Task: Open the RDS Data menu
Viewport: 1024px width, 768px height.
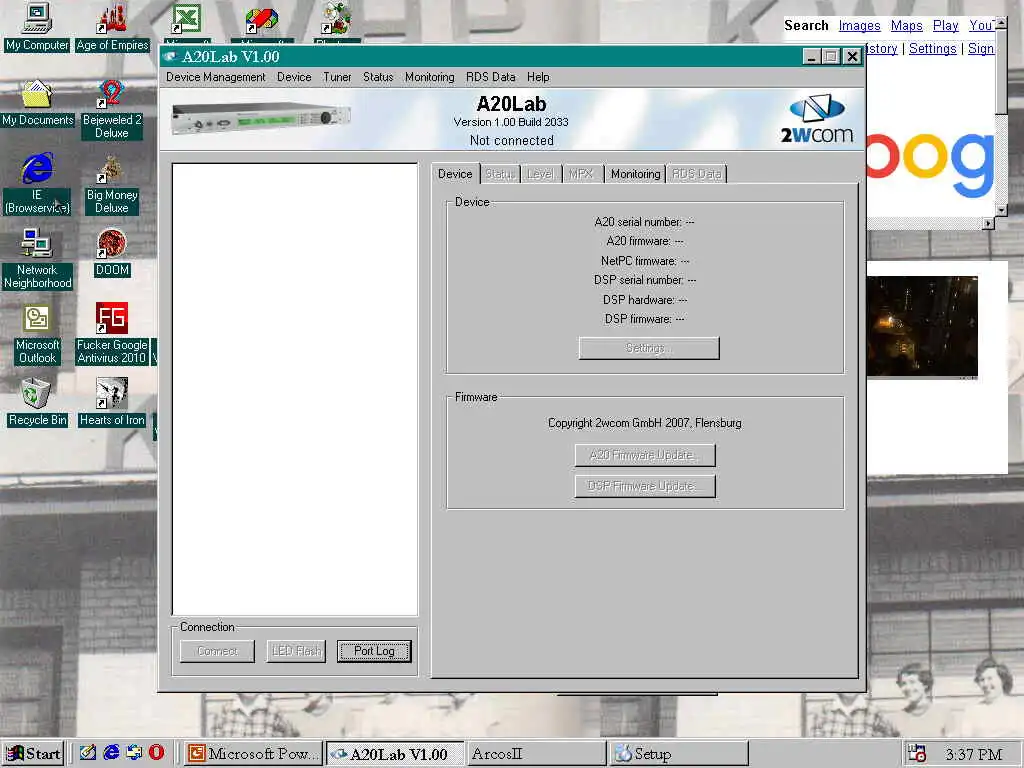Action: click(x=490, y=77)
